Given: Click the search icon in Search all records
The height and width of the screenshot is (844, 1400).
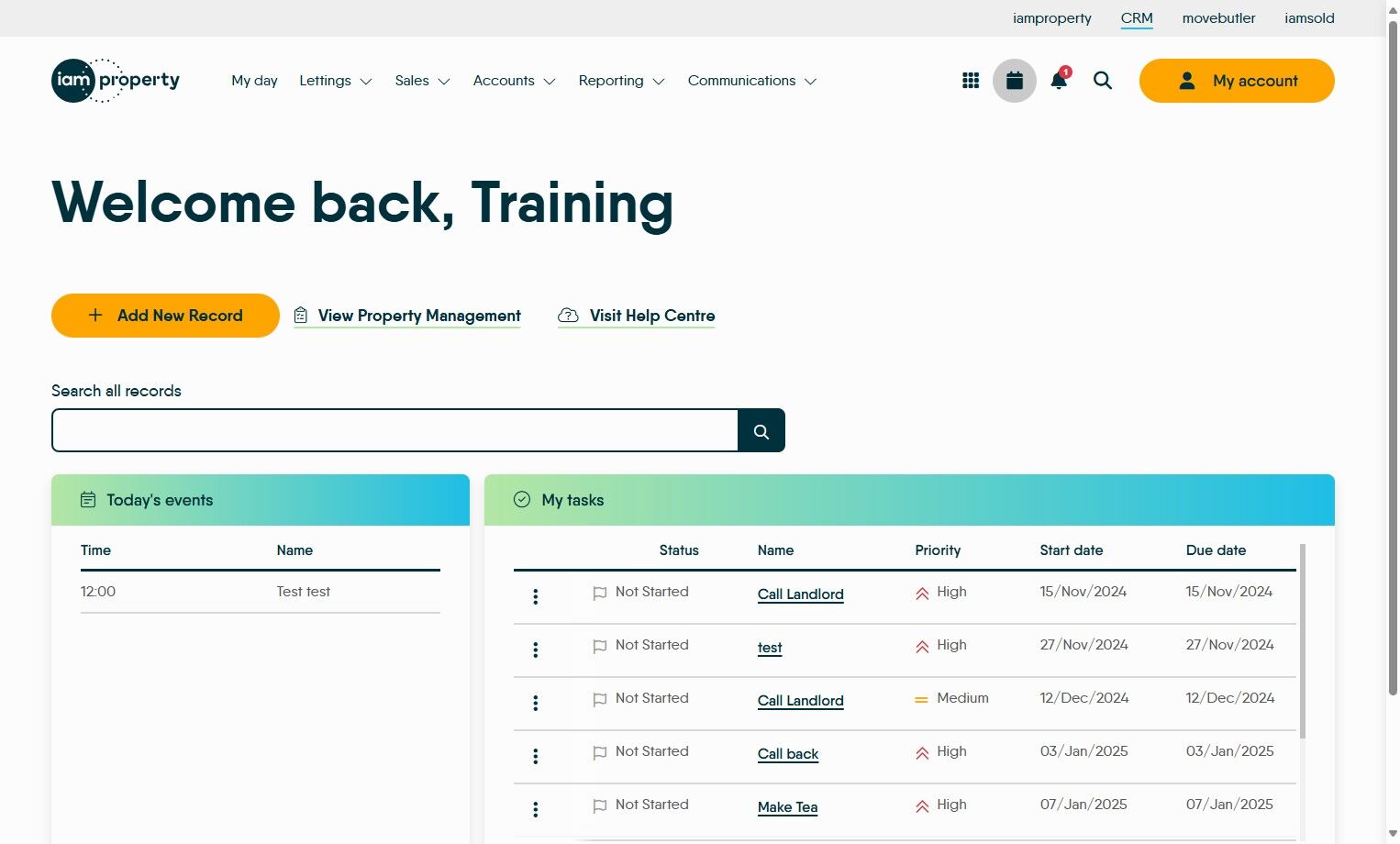Looking at the screenshot, I should pos(761,429).
